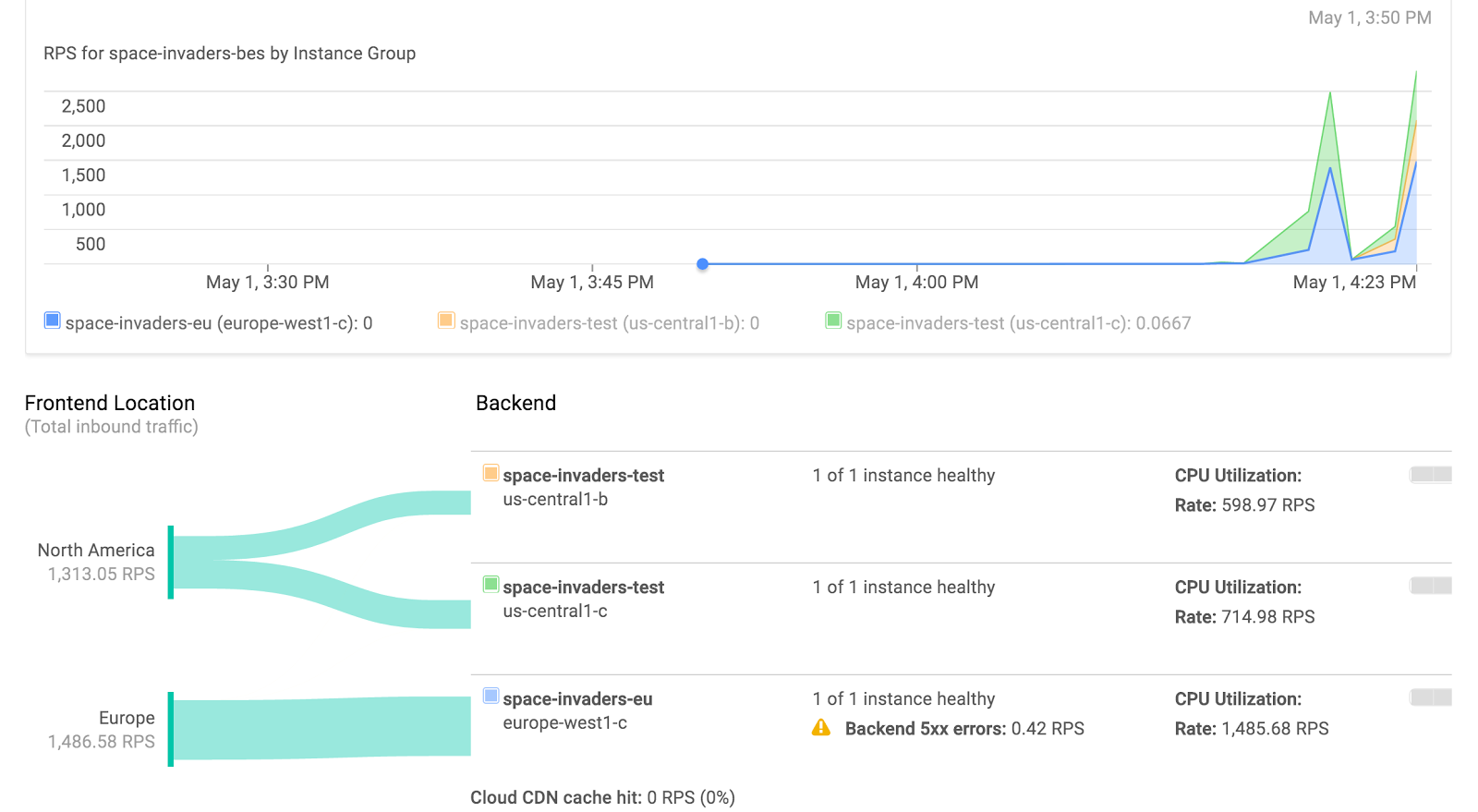Image resolution: width=1478 pixels, height=812 pixels.
Task: Click the 2,000 y-axis label
Action: click(x=83, y=140)
